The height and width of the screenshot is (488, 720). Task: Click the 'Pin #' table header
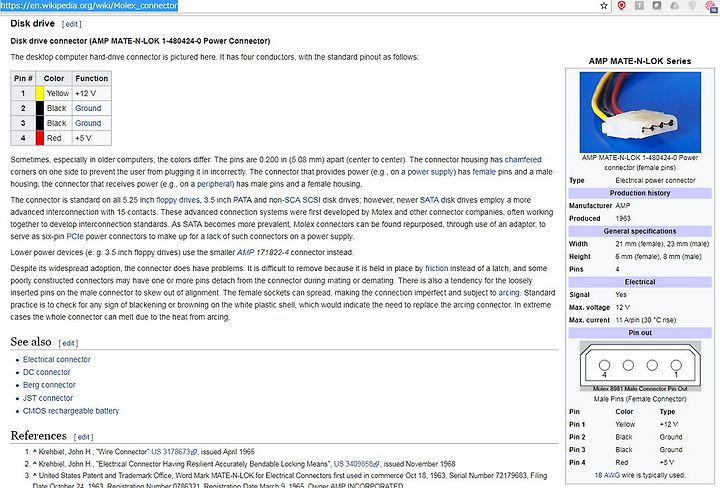point(23,79)
